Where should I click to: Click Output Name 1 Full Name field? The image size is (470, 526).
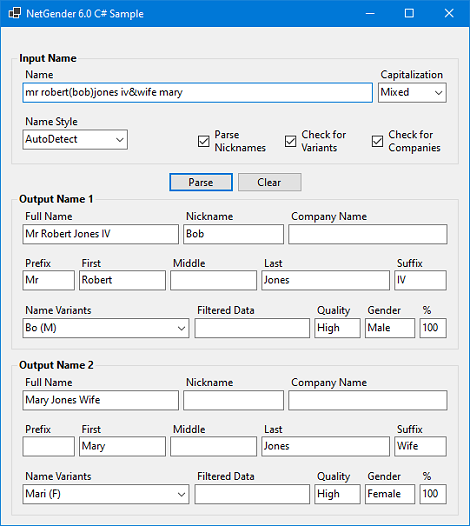[x=101, y=234]
